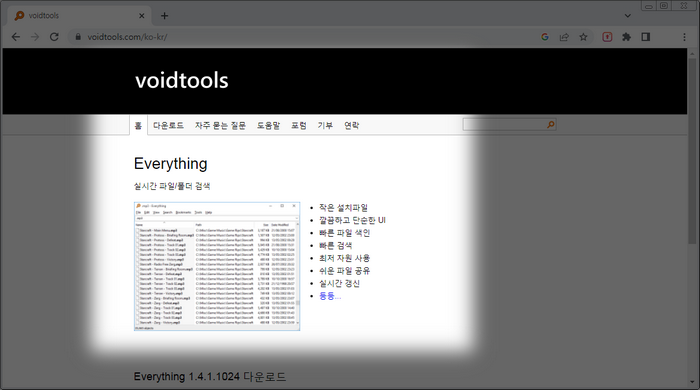The image size is (700, 390).
Task: Click the voidtools site title
Action: (x=182, y=81)
